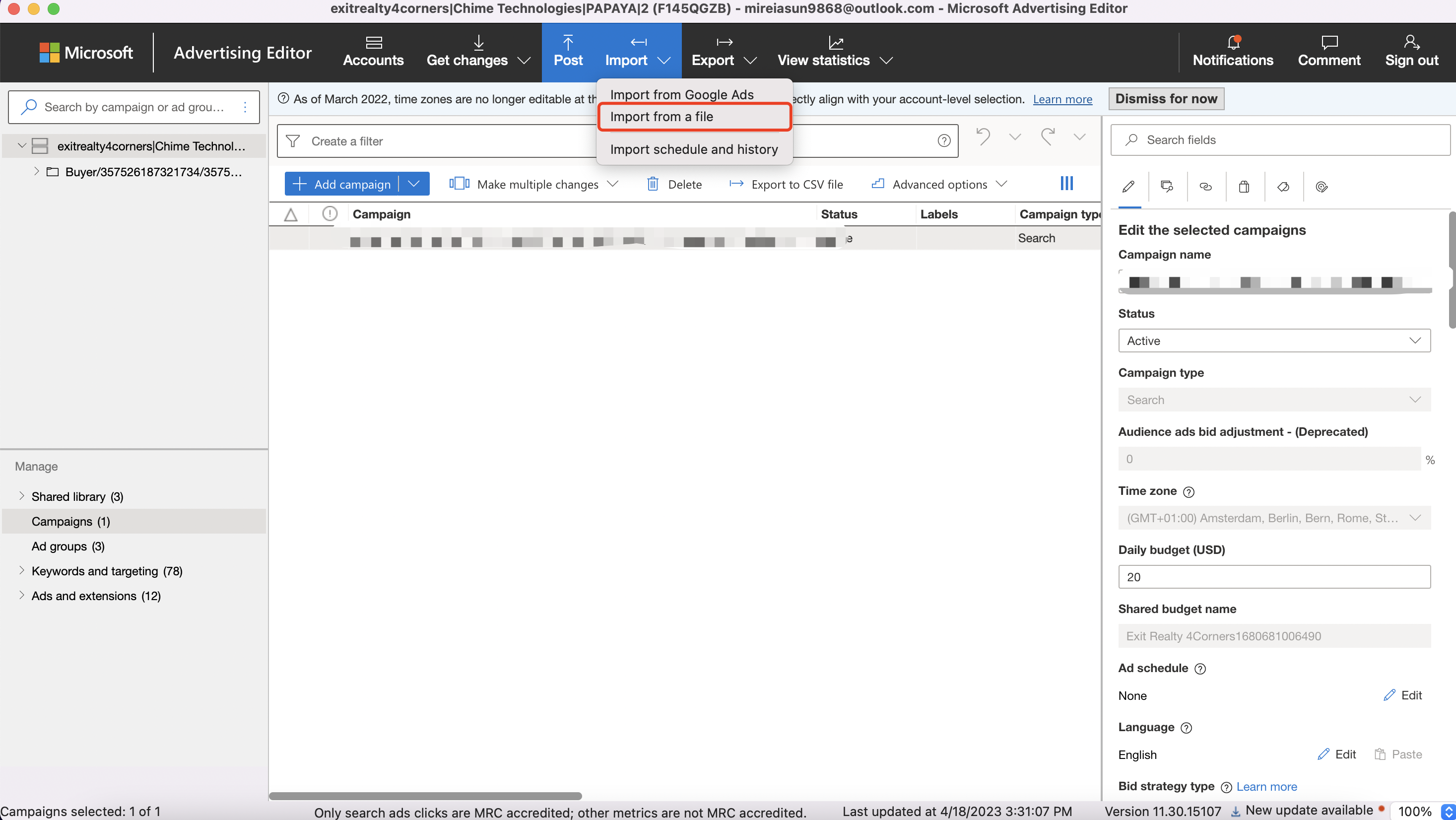Open Make multiple changes dropdown
1456x820 pixels.
point(533,184)
